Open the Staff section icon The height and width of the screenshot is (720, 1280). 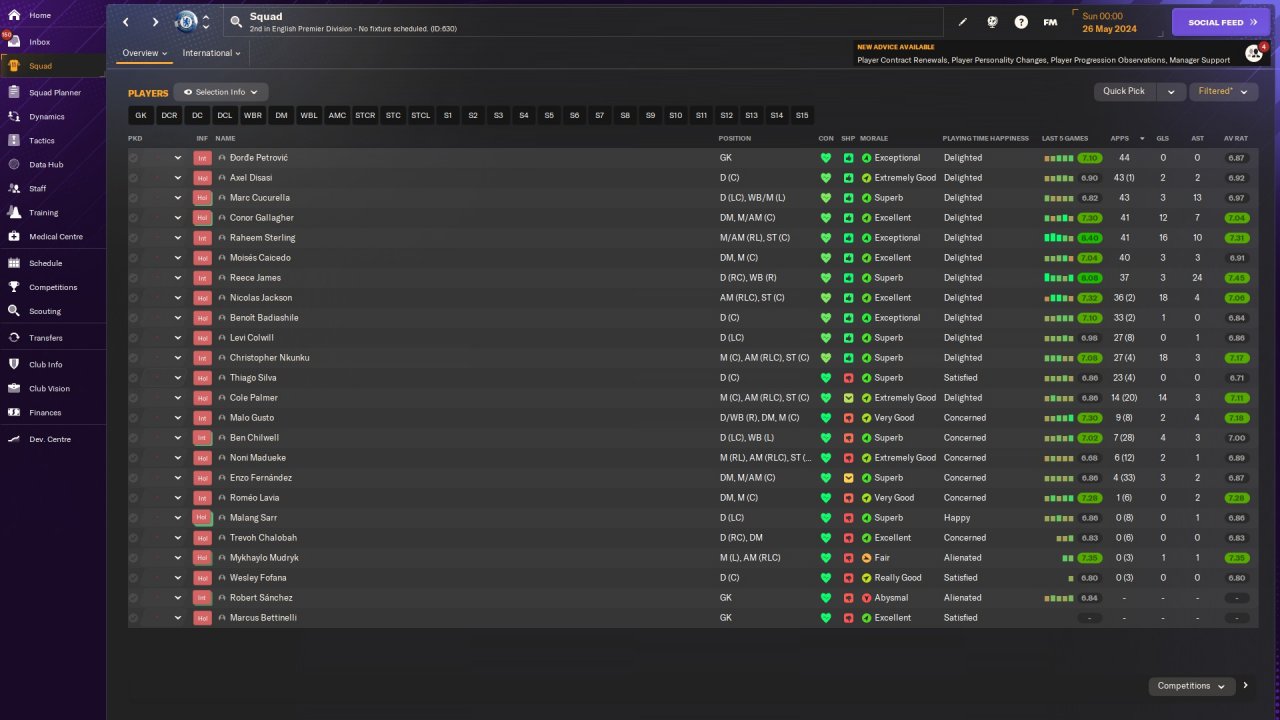click(x=14, y=189)
